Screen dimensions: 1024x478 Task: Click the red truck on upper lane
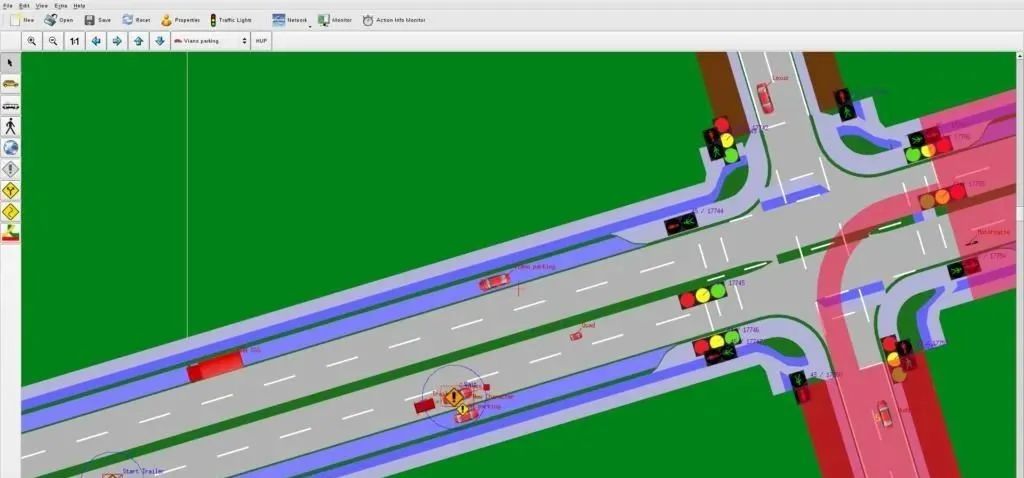[216, 366]
